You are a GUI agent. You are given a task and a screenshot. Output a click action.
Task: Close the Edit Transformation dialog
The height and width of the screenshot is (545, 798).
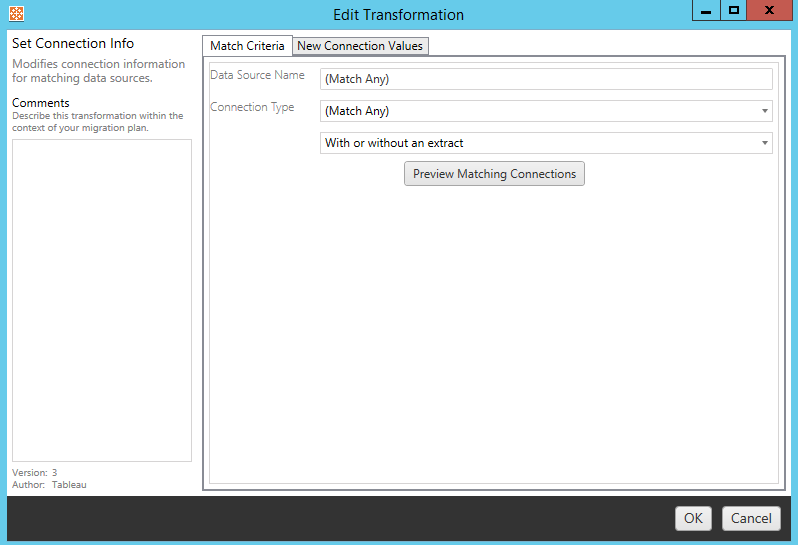pyautogui.click(x=767, y=12)
